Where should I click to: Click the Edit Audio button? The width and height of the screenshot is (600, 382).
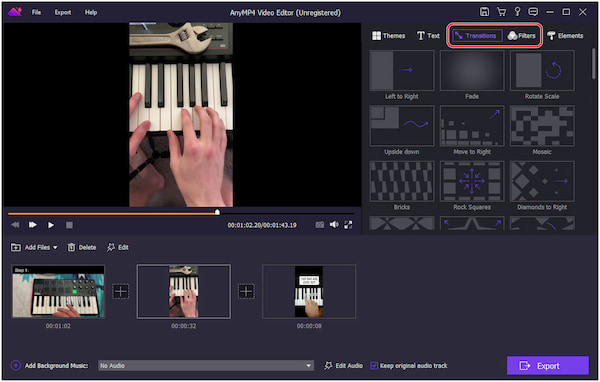(x=344, y=366)
